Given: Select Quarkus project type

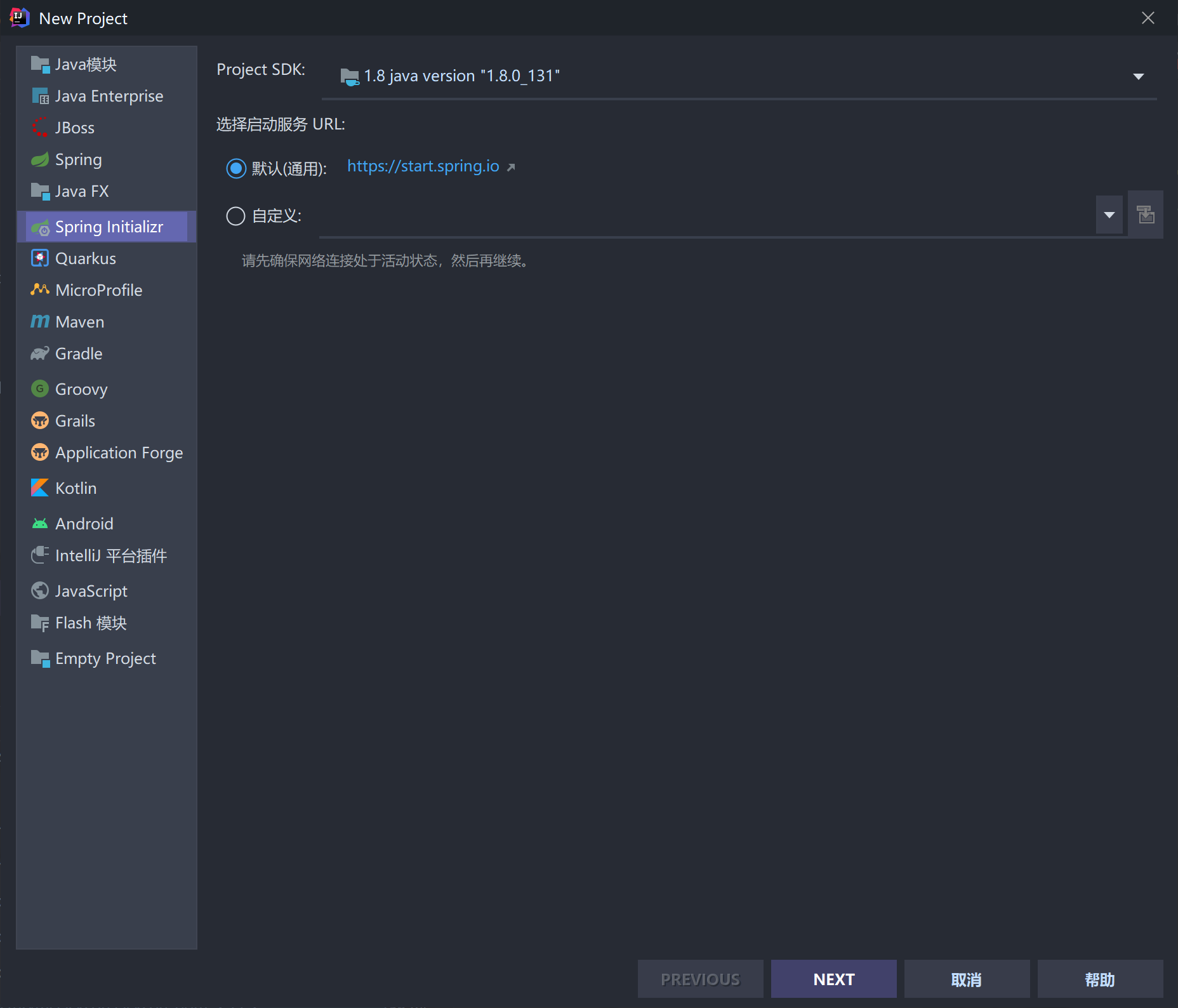Looking at the screenshot, I should point(107,258).
